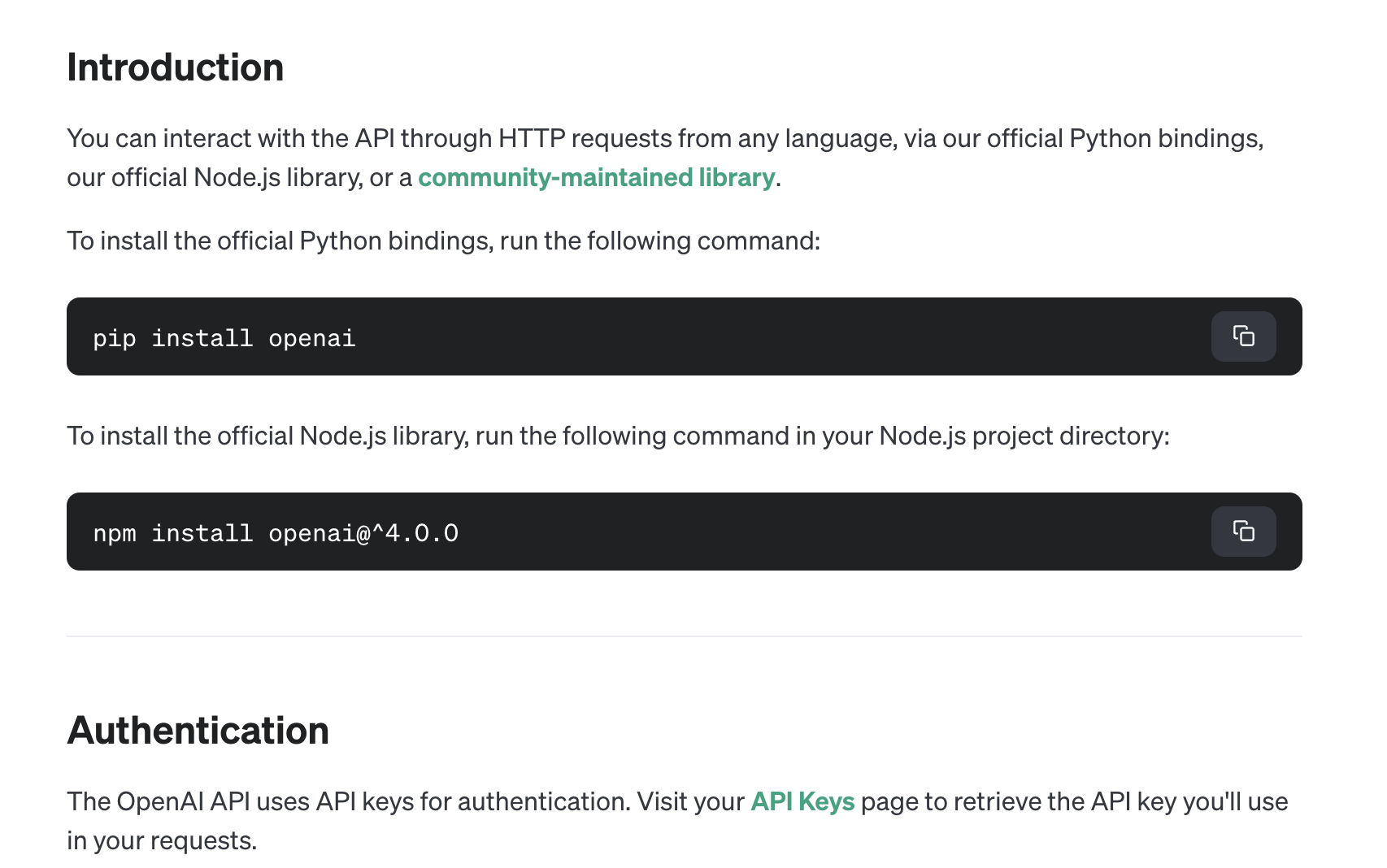Click the Introduction heading
Image resolution: width=1387 pixels, height=868 pixels.
175,67
